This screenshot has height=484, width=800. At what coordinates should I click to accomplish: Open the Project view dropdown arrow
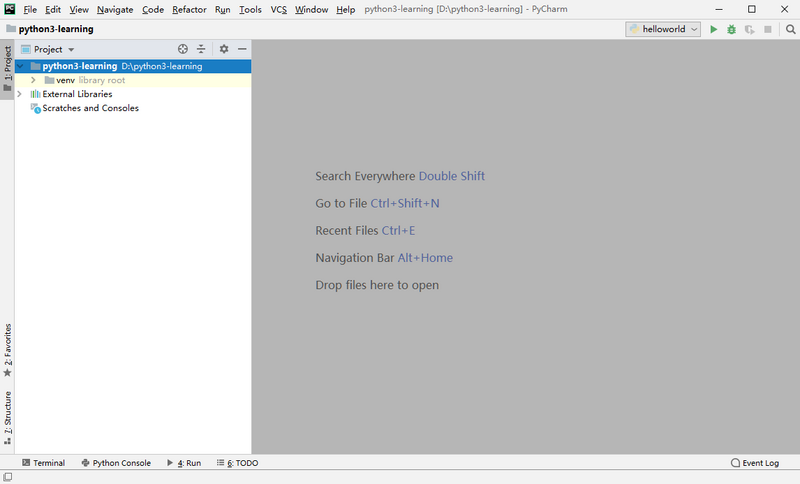(71, 49)
